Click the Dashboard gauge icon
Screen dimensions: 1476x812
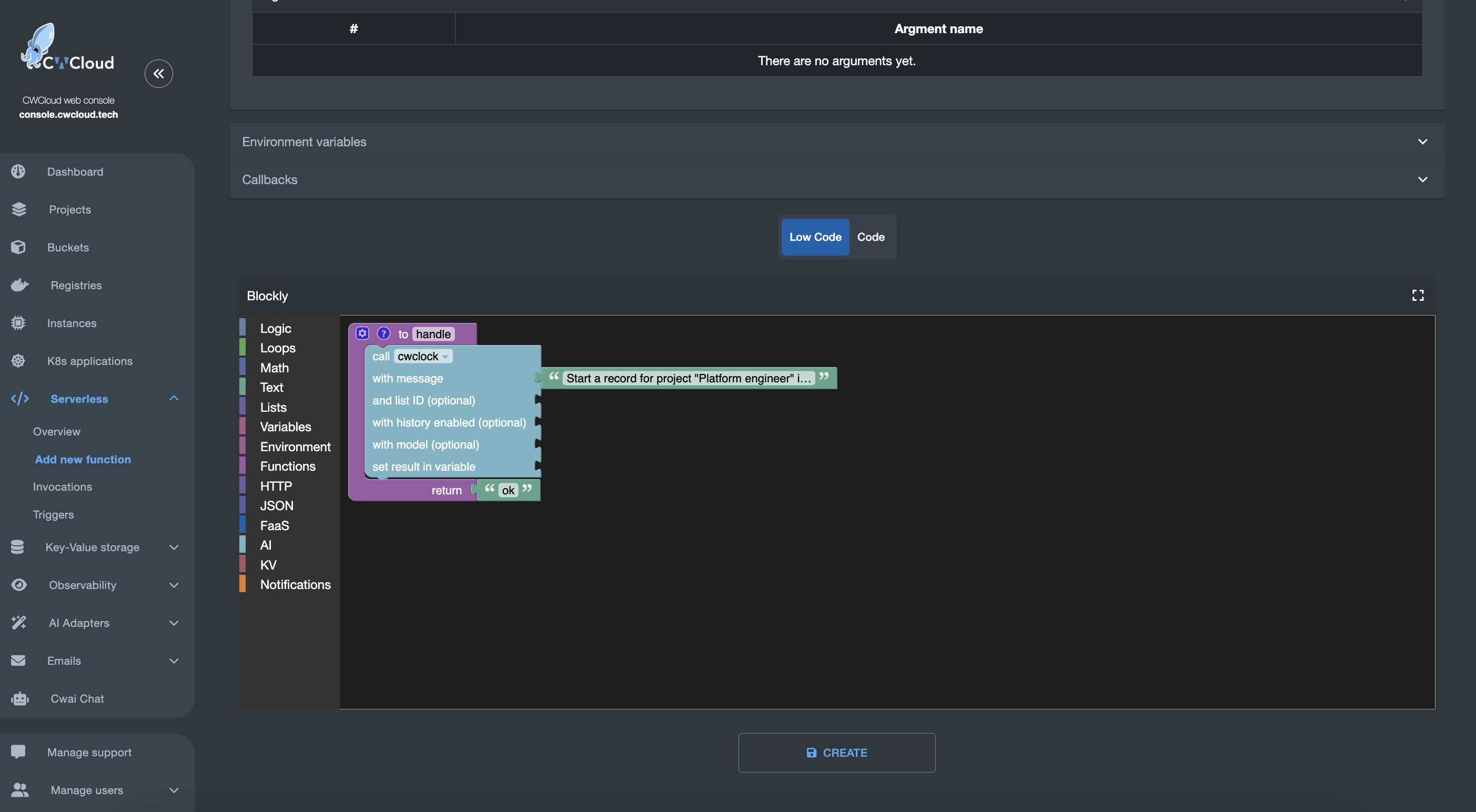coord(18,171)
